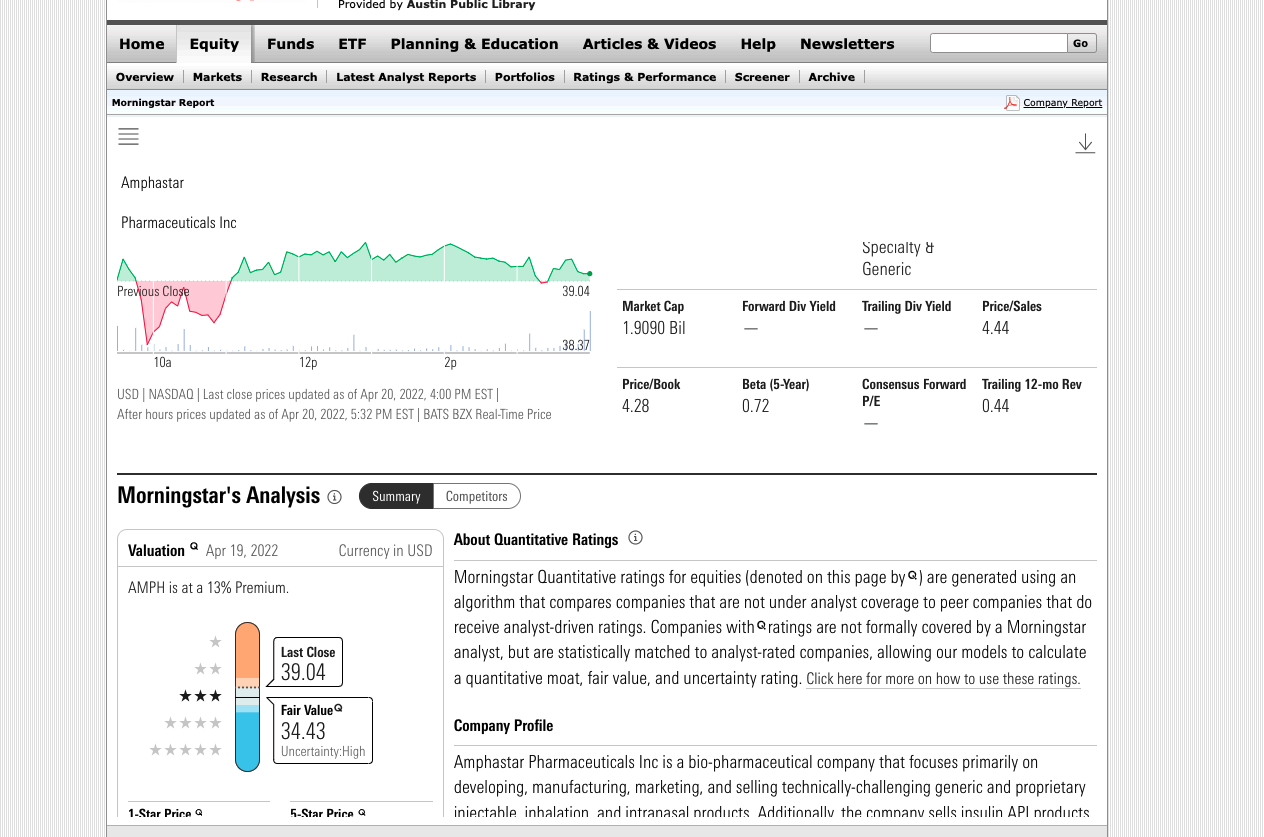This screenshot has height=837, width=1264.
Task: Open the Newsletters tab
Action: [847, 44]
